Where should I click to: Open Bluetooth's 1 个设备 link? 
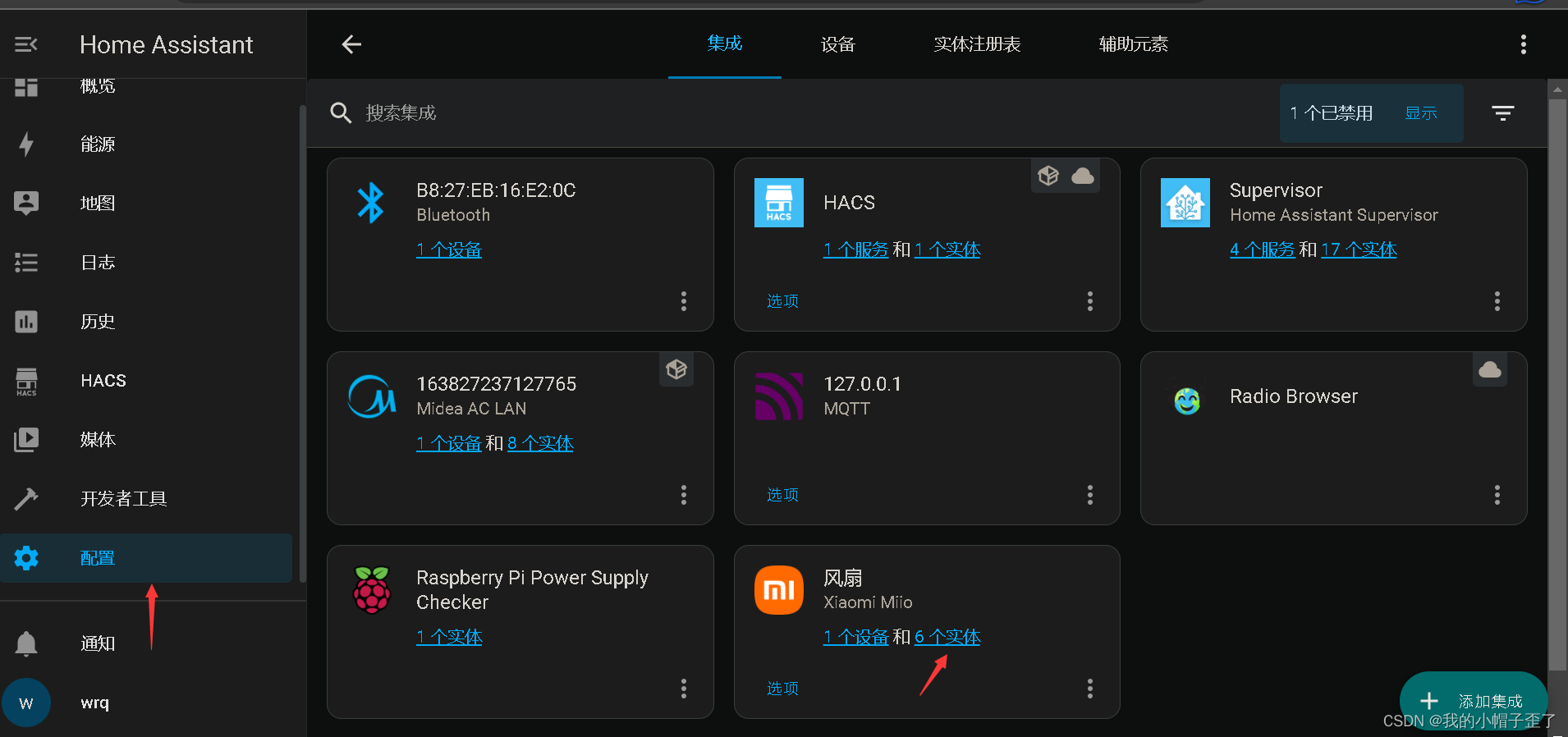449,249
